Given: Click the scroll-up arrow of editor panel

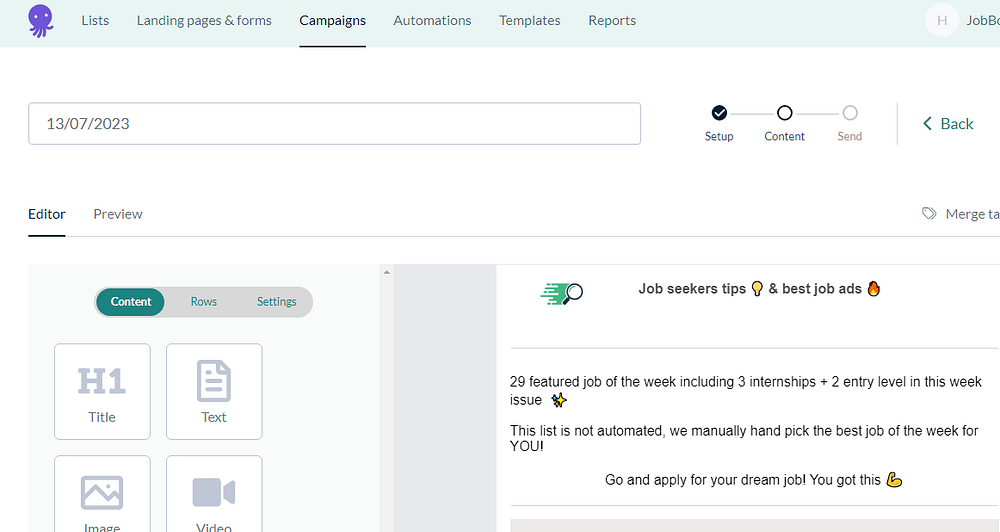Looking at the screenshot, I should point(386,272).
